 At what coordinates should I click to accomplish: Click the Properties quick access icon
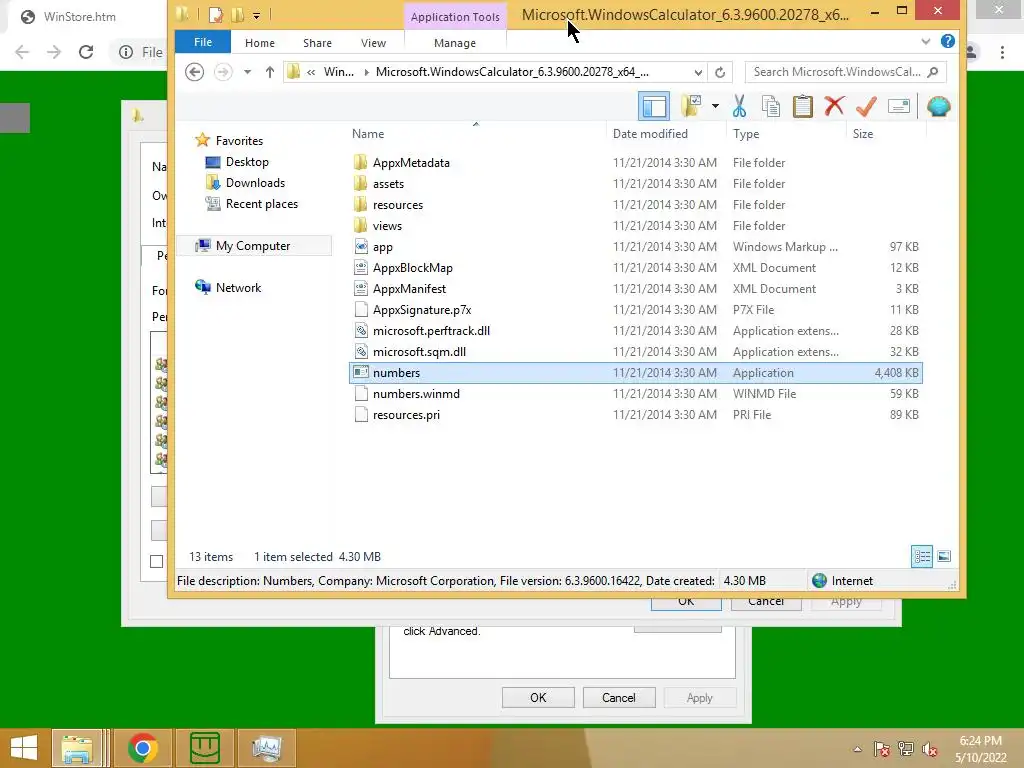point(216,14)
